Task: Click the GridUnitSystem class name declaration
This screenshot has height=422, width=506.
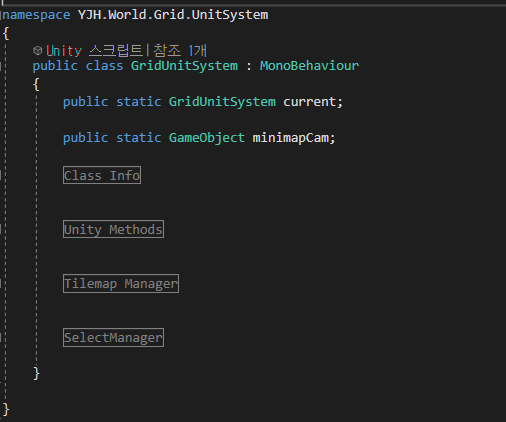Action: [184, 66]
